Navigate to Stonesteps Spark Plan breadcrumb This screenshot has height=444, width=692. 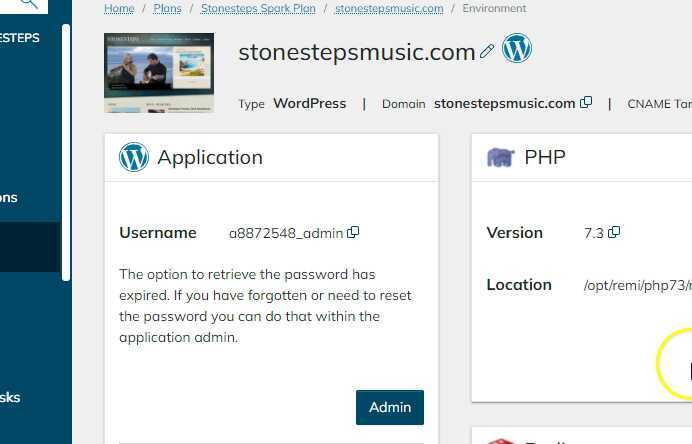click(258, 9)
